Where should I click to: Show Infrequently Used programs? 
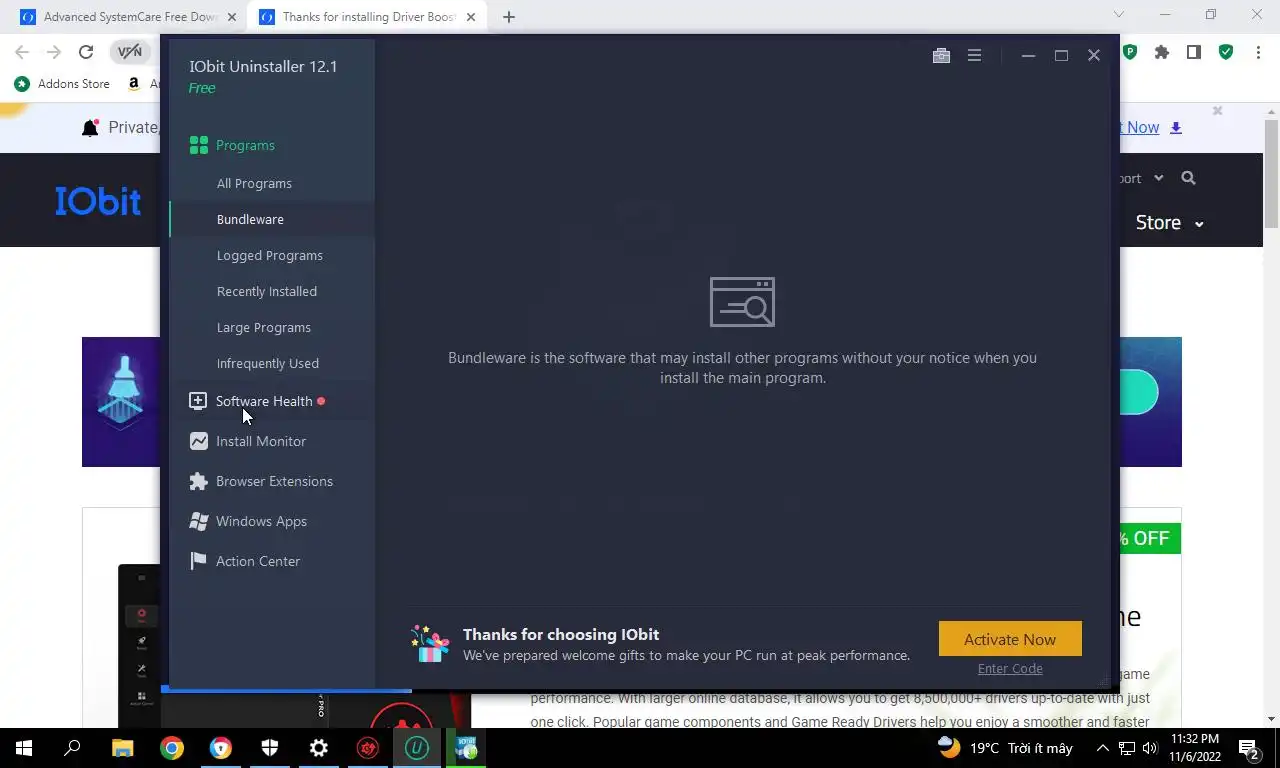pos(268,363)
